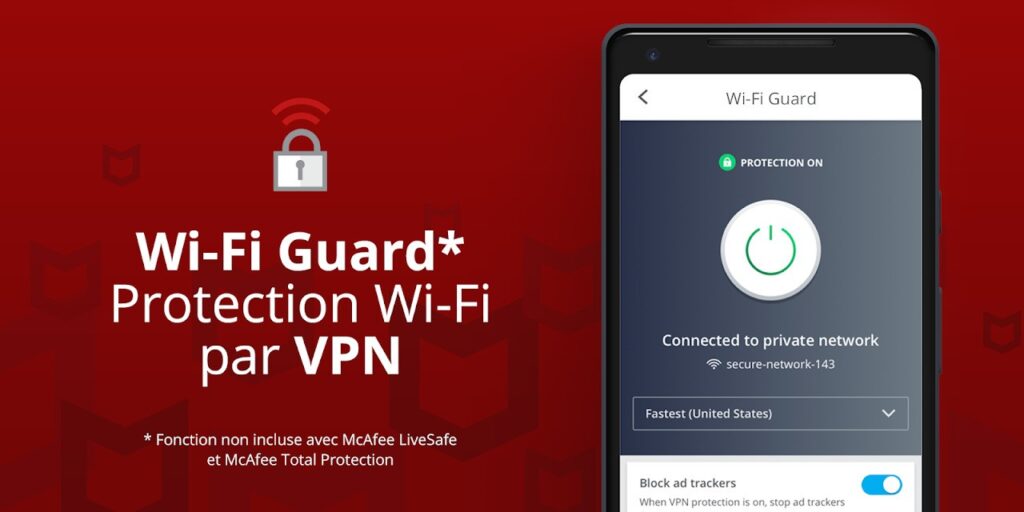Click the McAfee shield logo at far right
Image resolution: width=1024 pixels, height=512 pixels.
(x=1001, y=332)
